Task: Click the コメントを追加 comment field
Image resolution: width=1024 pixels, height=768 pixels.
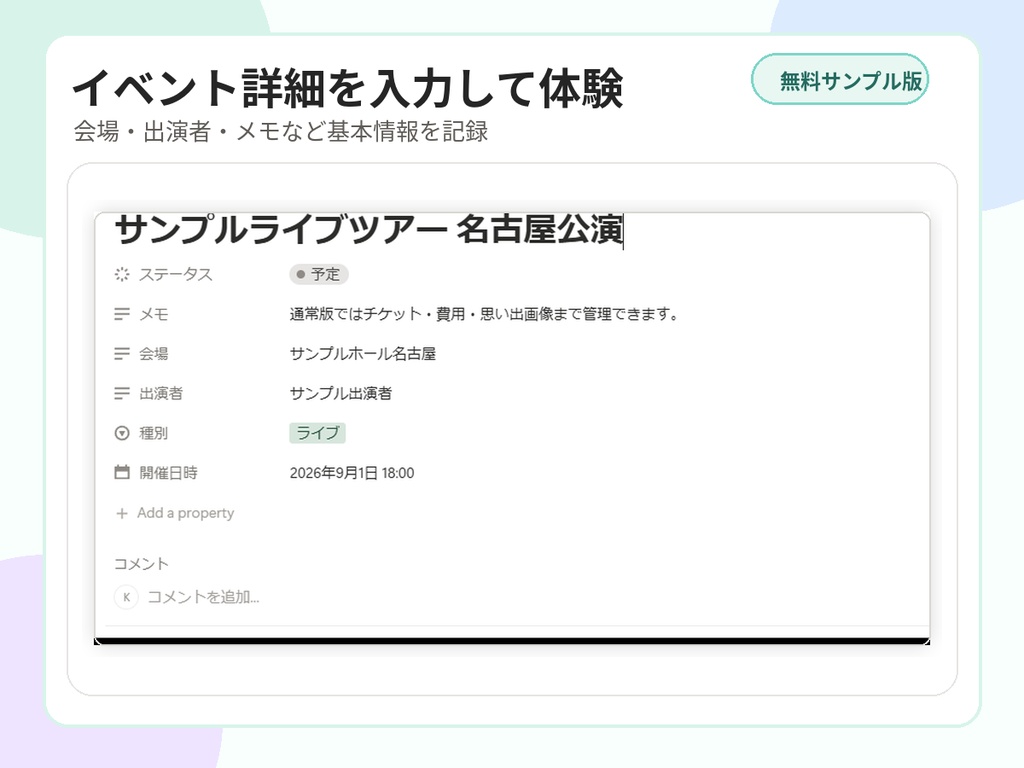Action: [x=204, y=597]
